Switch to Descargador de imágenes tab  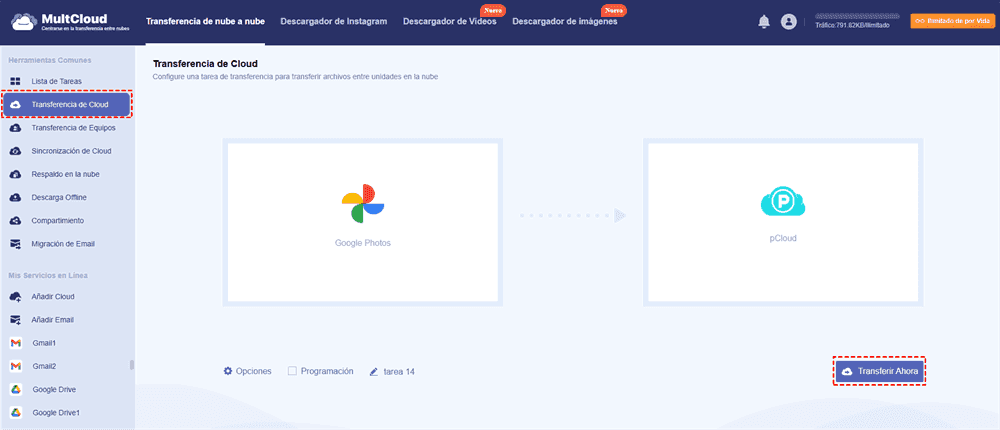(565, 22)
